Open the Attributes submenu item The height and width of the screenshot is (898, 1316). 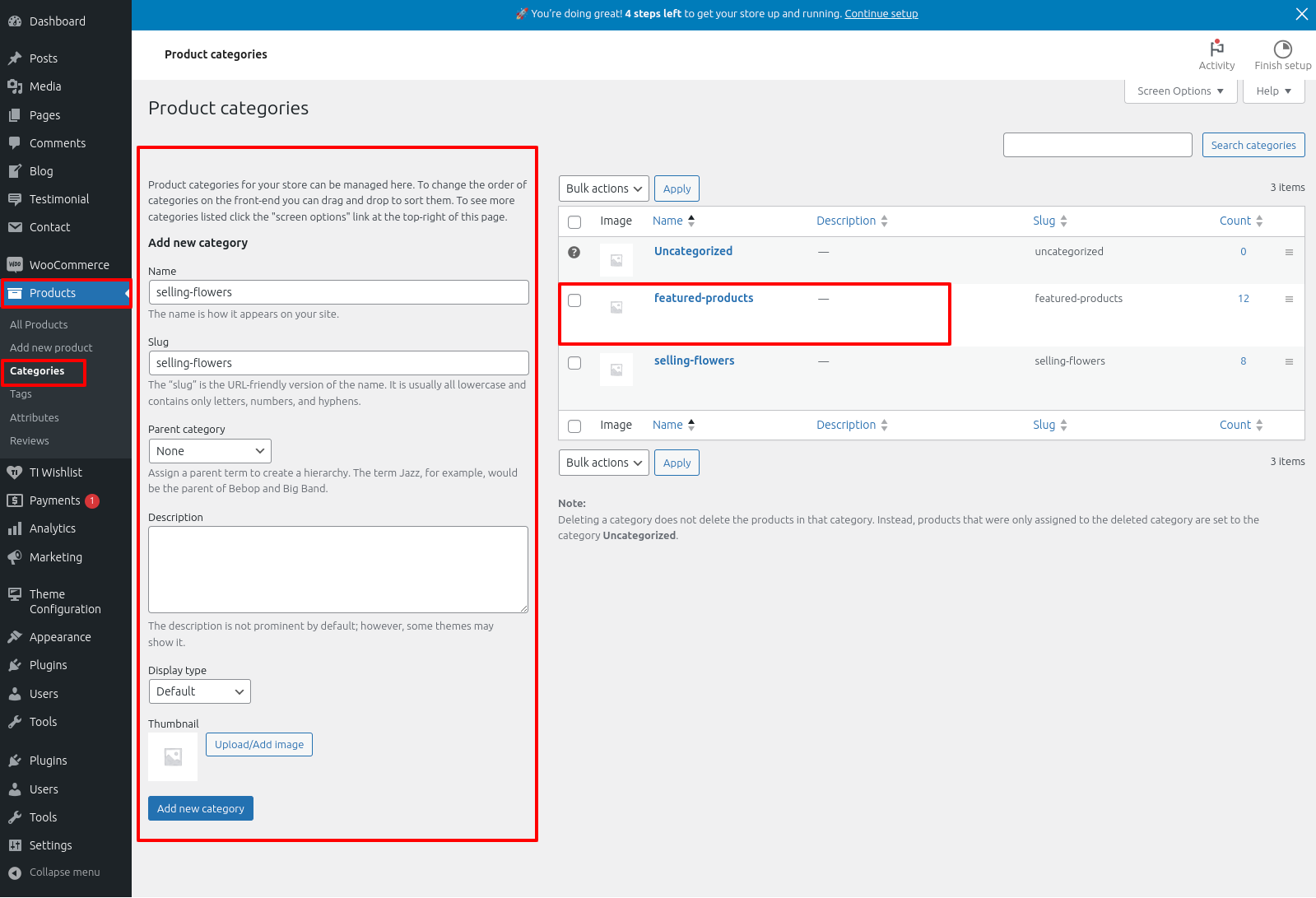[35, 418]
